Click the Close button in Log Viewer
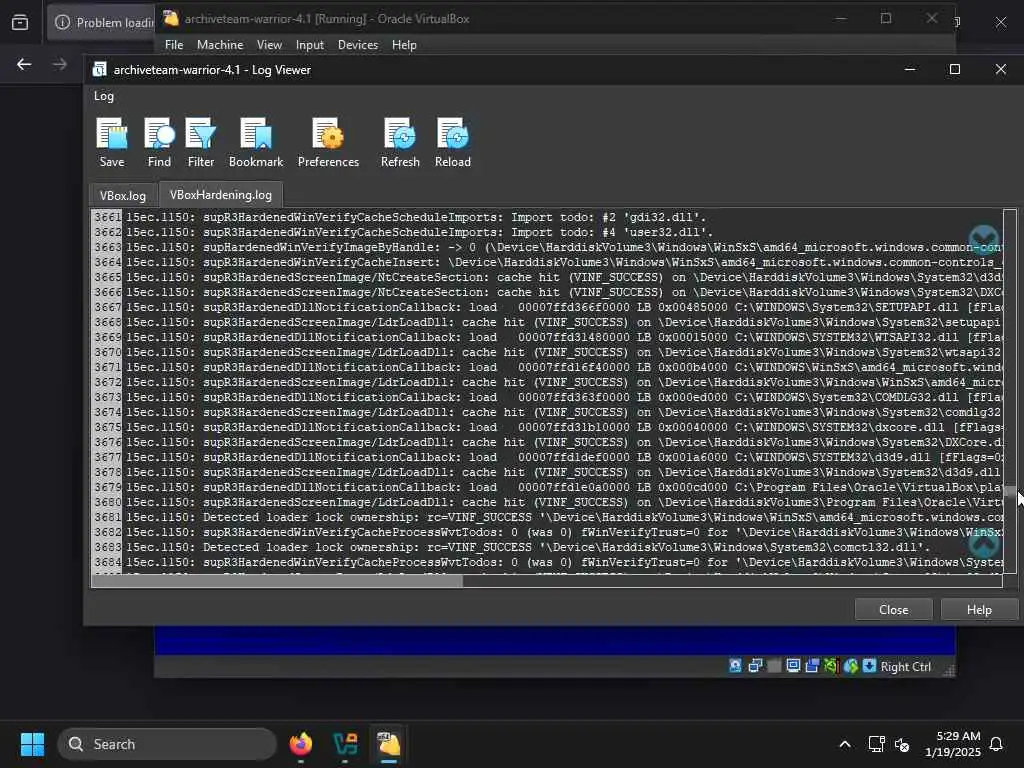Image resolution: width=1024 pixels, height=768 pixels. coord(893,609)
